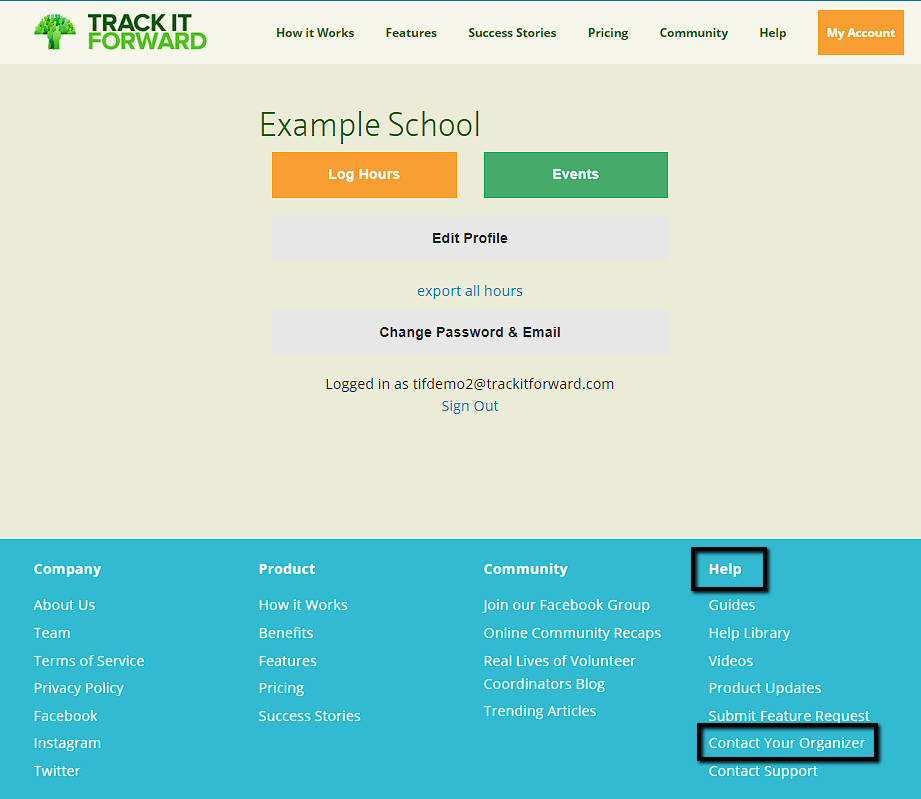Image resolution: width=921 pixels, height=799 pixels.
Task: Click the Sign Out link
Action: click(x=470, y=406)
